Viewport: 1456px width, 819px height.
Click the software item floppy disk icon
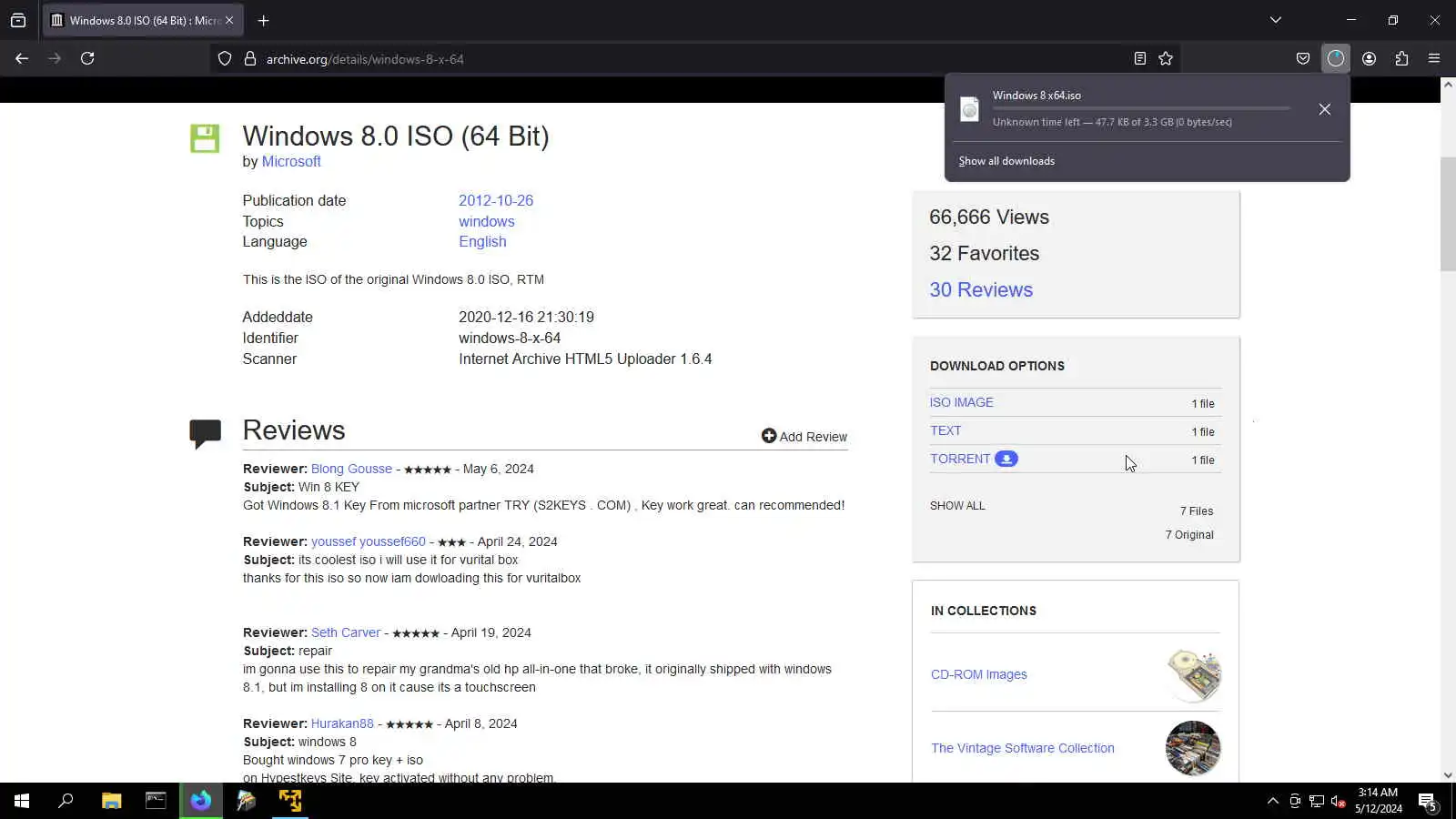(x=205, y=138)
